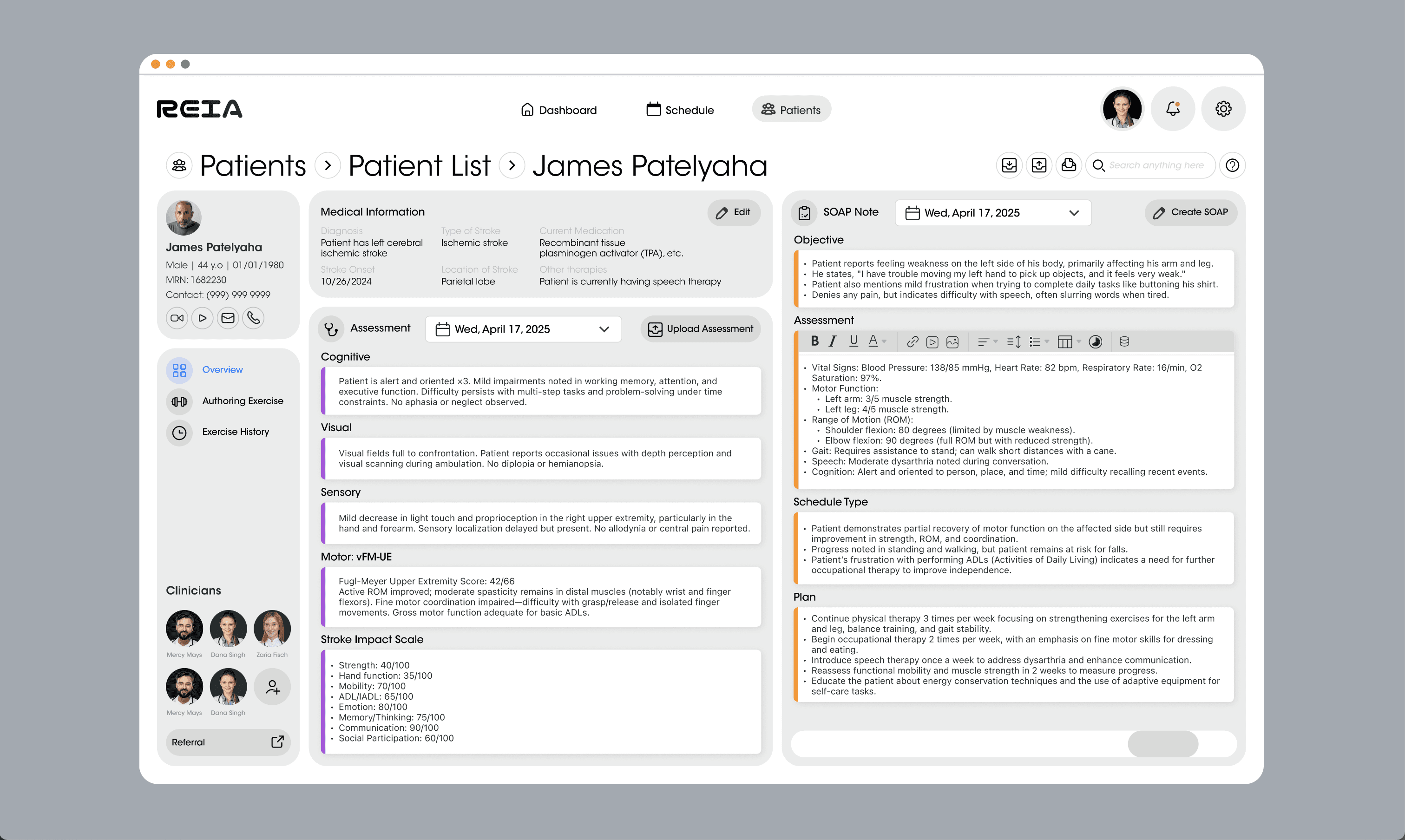Insert link in SOAP assessment toolbar
Image resolution: width=1405 pixels, height=840 pixels.
point(912,342)
